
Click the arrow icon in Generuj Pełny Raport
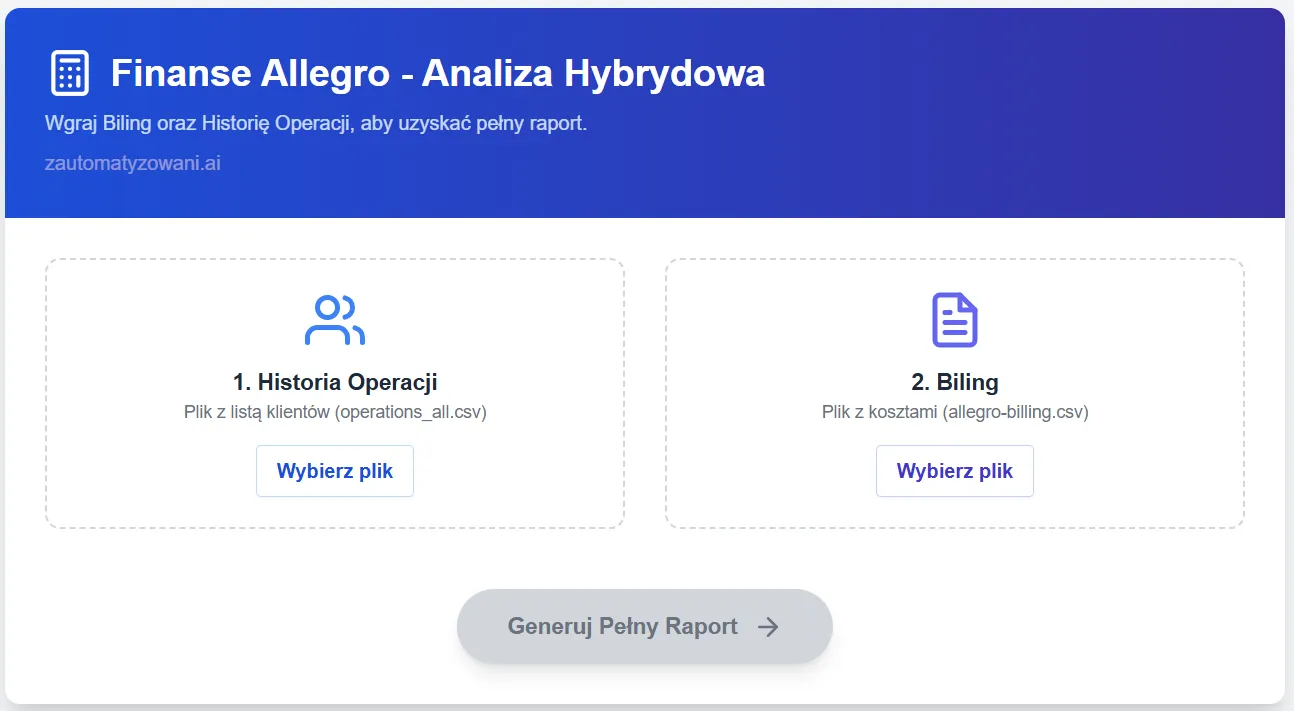(768, 627)
